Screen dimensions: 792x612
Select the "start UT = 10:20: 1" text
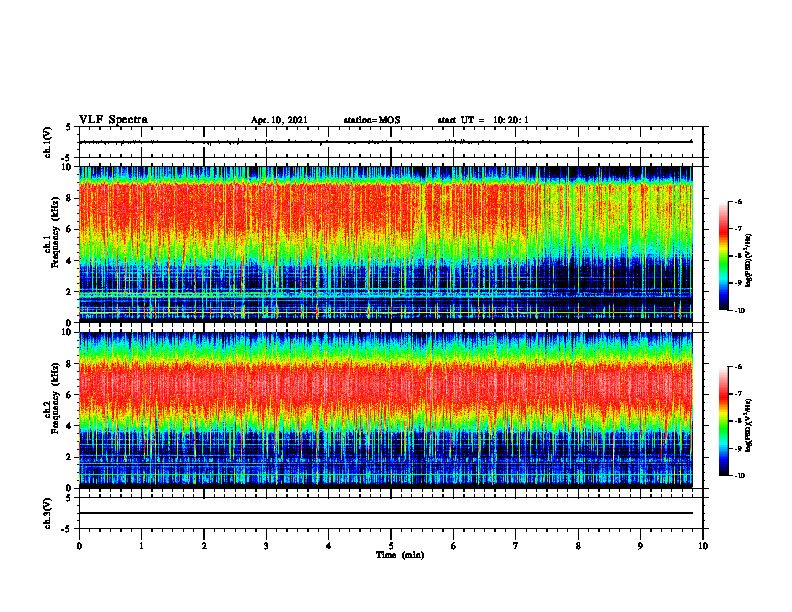click(x=483, y=120)
